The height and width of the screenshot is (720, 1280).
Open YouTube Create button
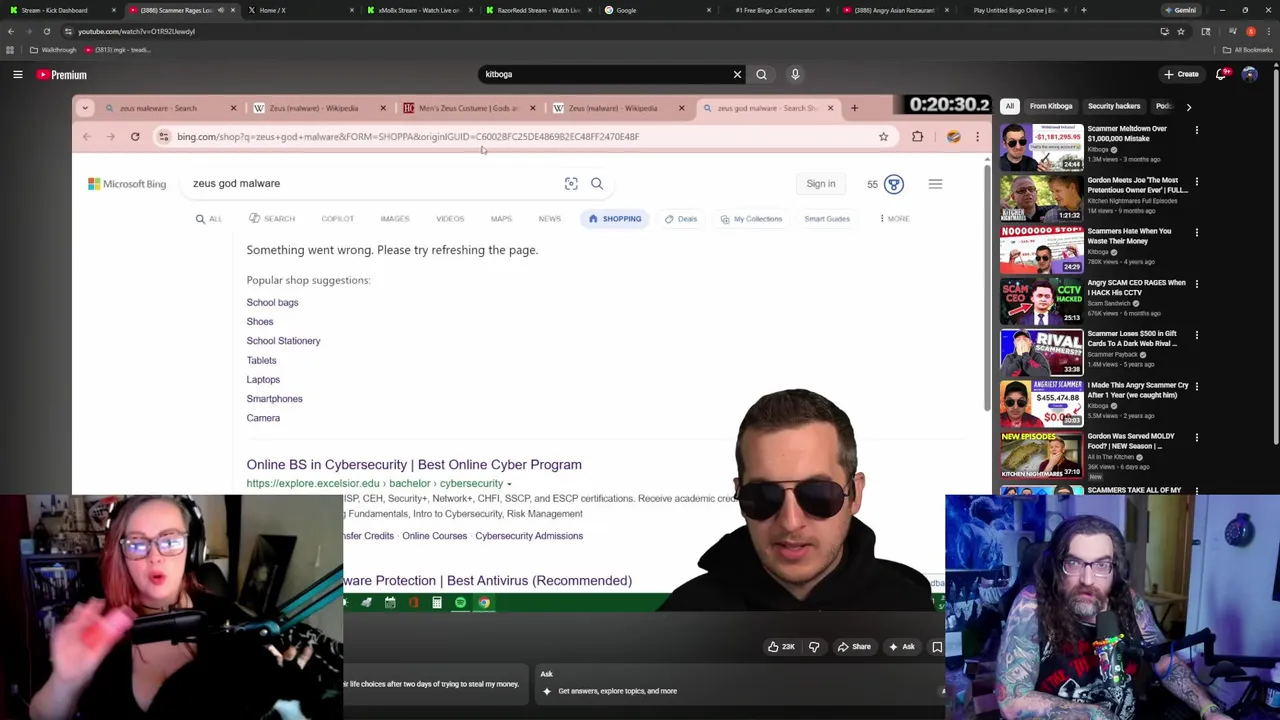click(1181, 74)
